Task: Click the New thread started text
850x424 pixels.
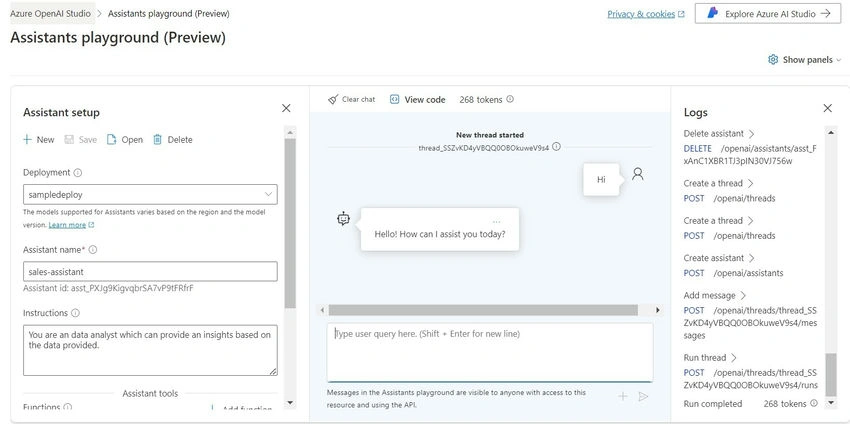Action: 490,135
